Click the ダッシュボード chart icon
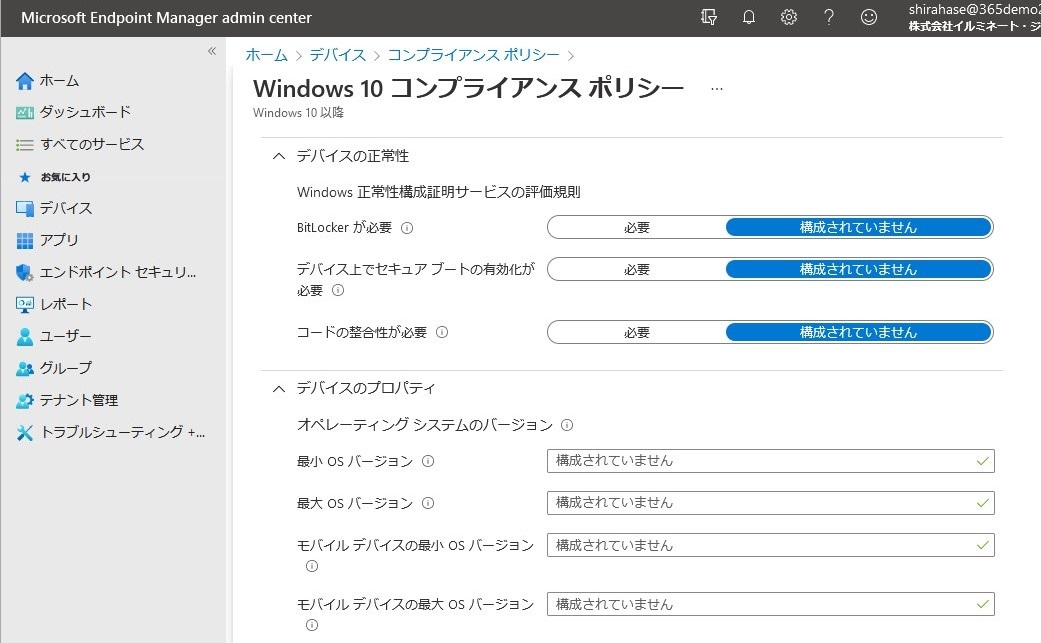 (x=25, y=113)
